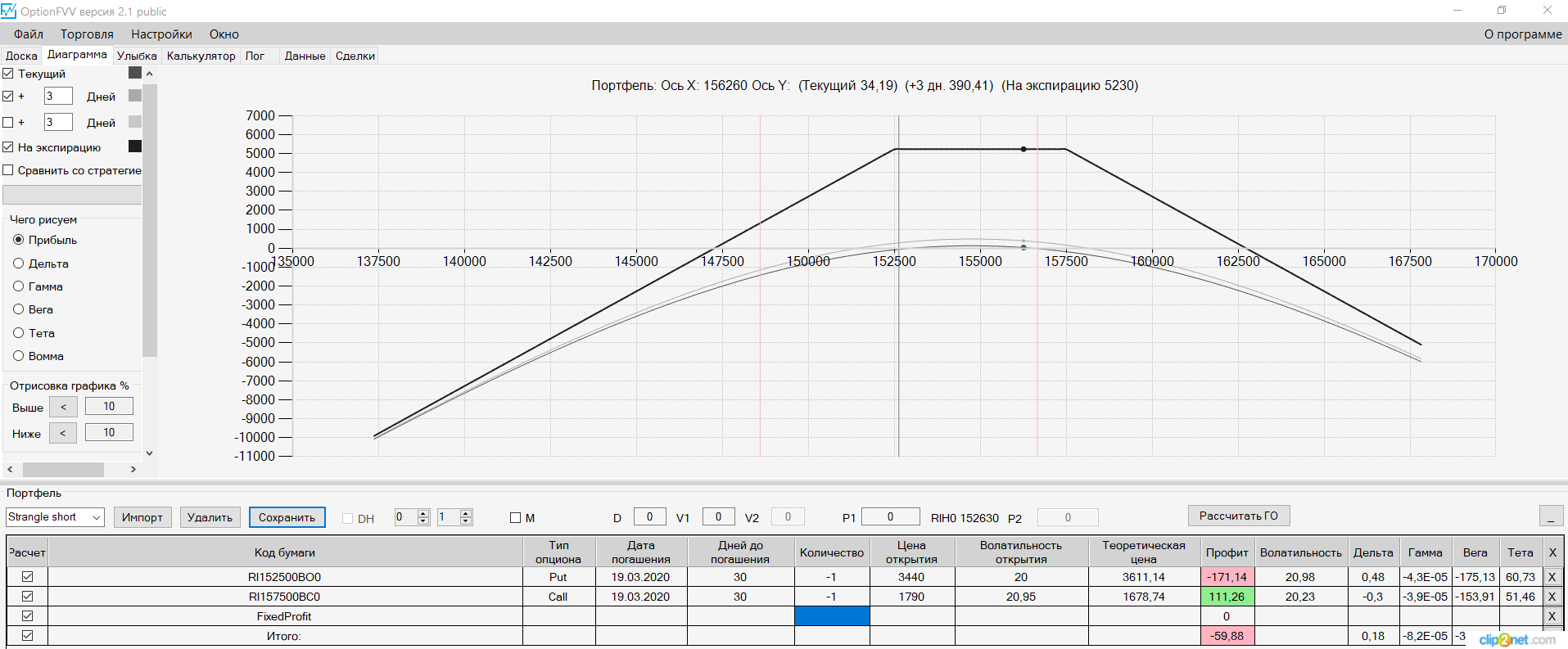Delete the FixedProfit row using X
The image size is (1568, 649).
point(1552,616)
